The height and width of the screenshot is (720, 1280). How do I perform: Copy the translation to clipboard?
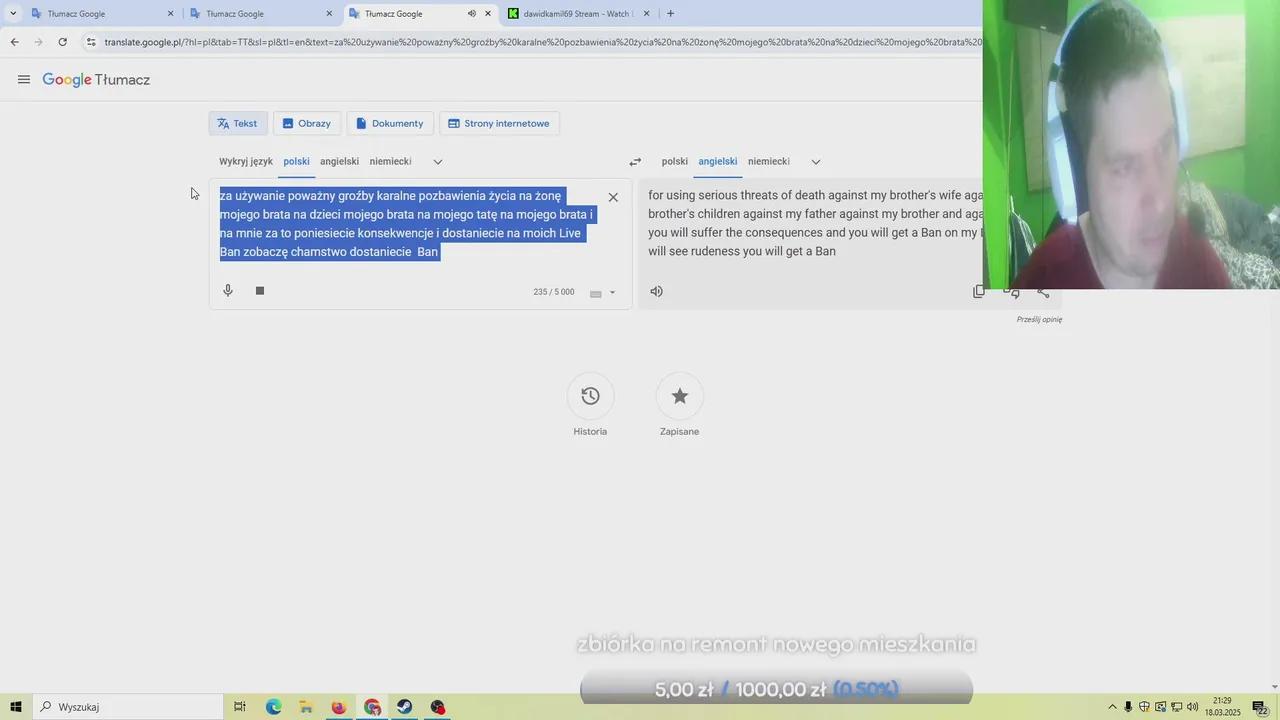pos(979,291)
